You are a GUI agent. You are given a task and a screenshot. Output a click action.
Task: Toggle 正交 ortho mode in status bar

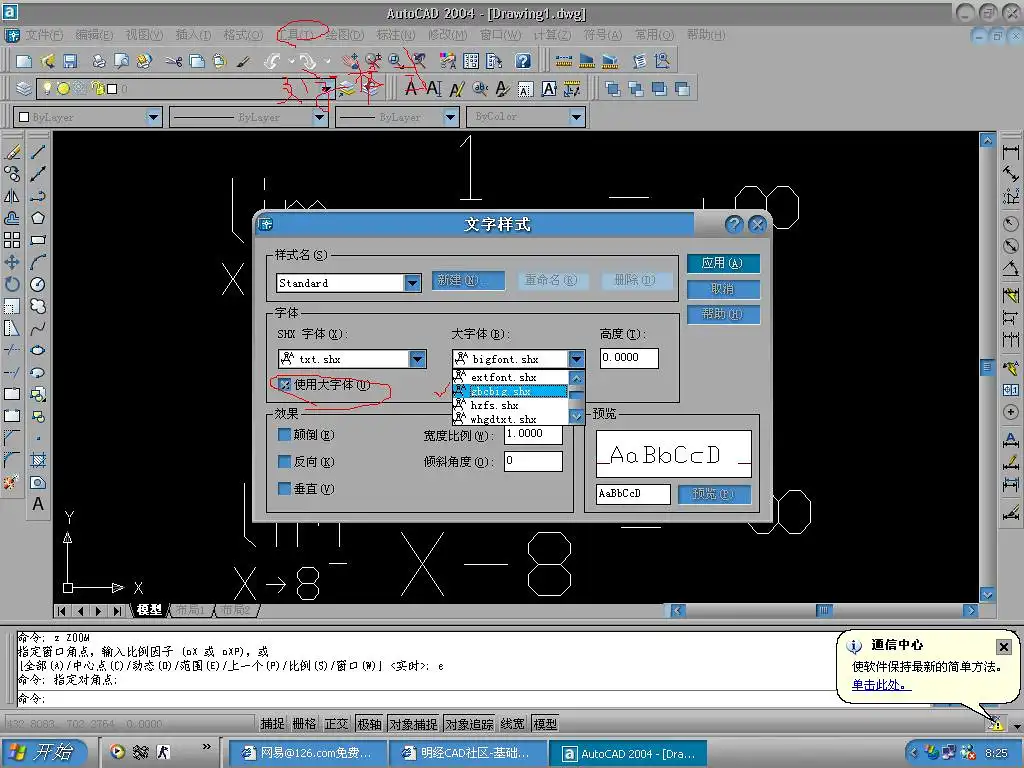[336, 724]
